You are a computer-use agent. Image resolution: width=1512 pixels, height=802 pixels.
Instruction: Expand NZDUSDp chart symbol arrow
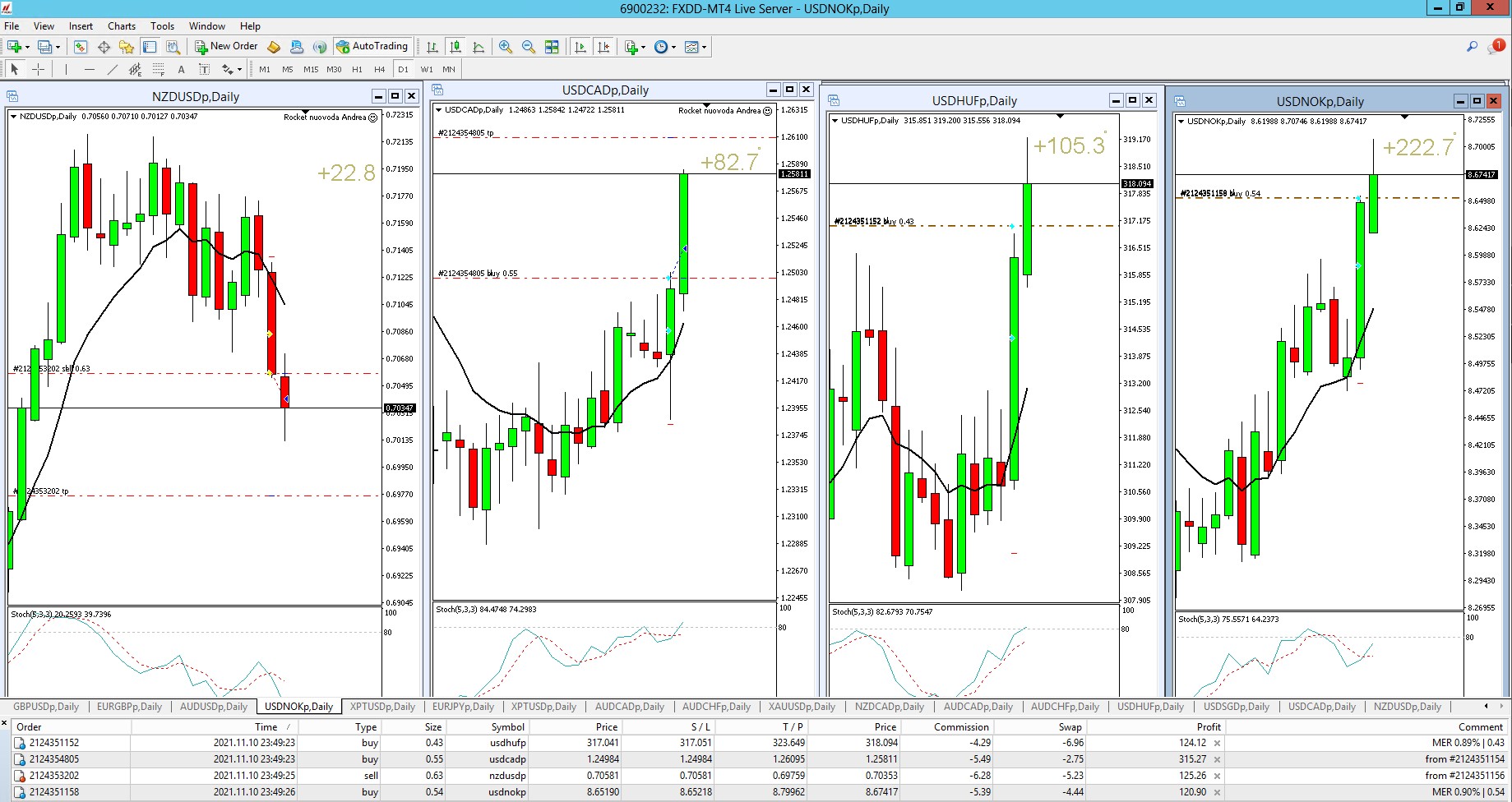pyautogui.click(x=14, y=117)
